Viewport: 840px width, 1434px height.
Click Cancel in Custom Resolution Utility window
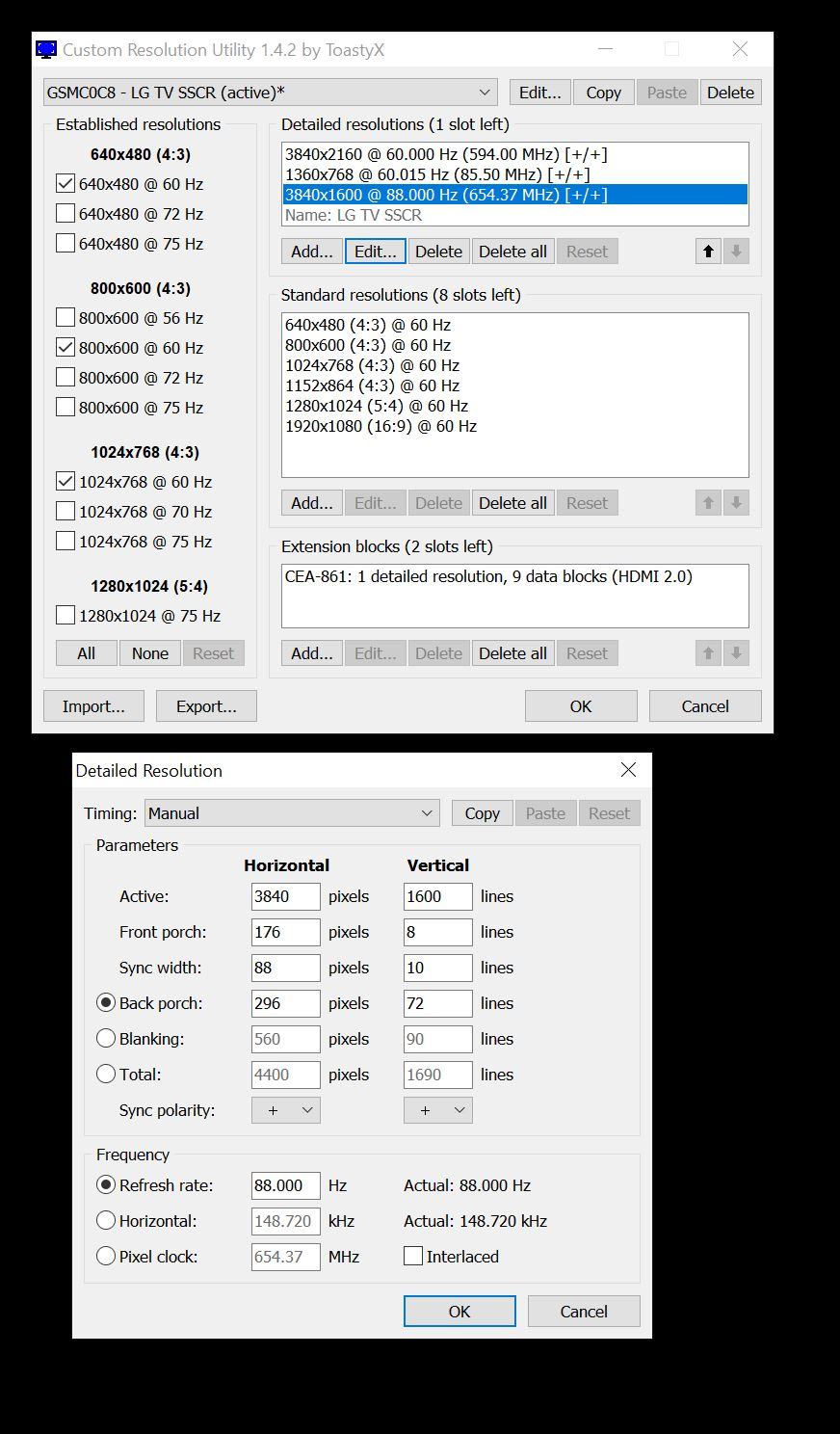pyautogui.click(x=705, y=706)
